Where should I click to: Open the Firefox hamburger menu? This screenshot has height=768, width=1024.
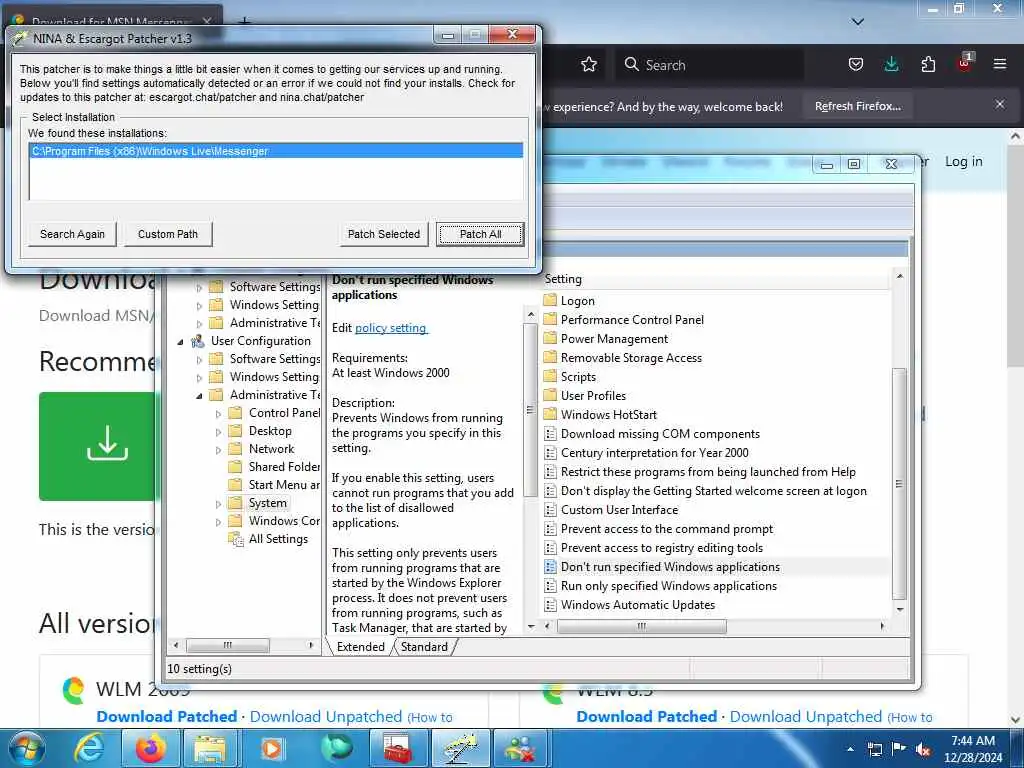(x=999, y=65)
